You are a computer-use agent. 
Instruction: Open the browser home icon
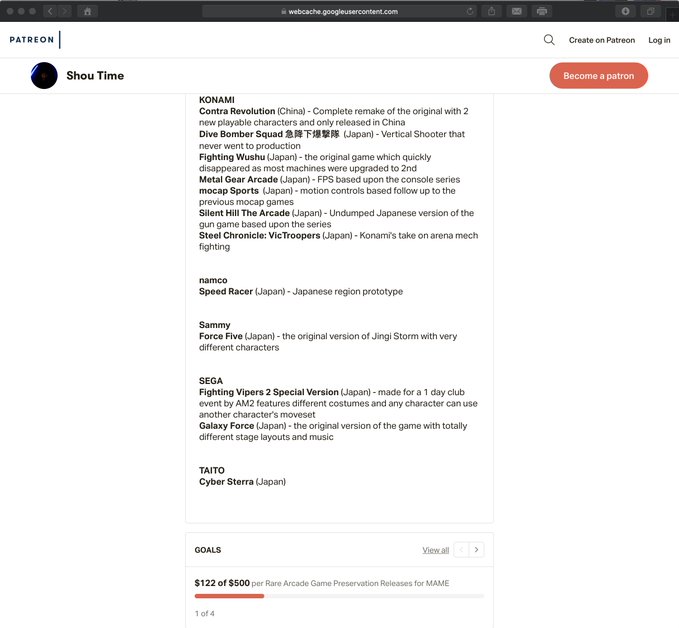pyautogui.click(x=87, y=11)
